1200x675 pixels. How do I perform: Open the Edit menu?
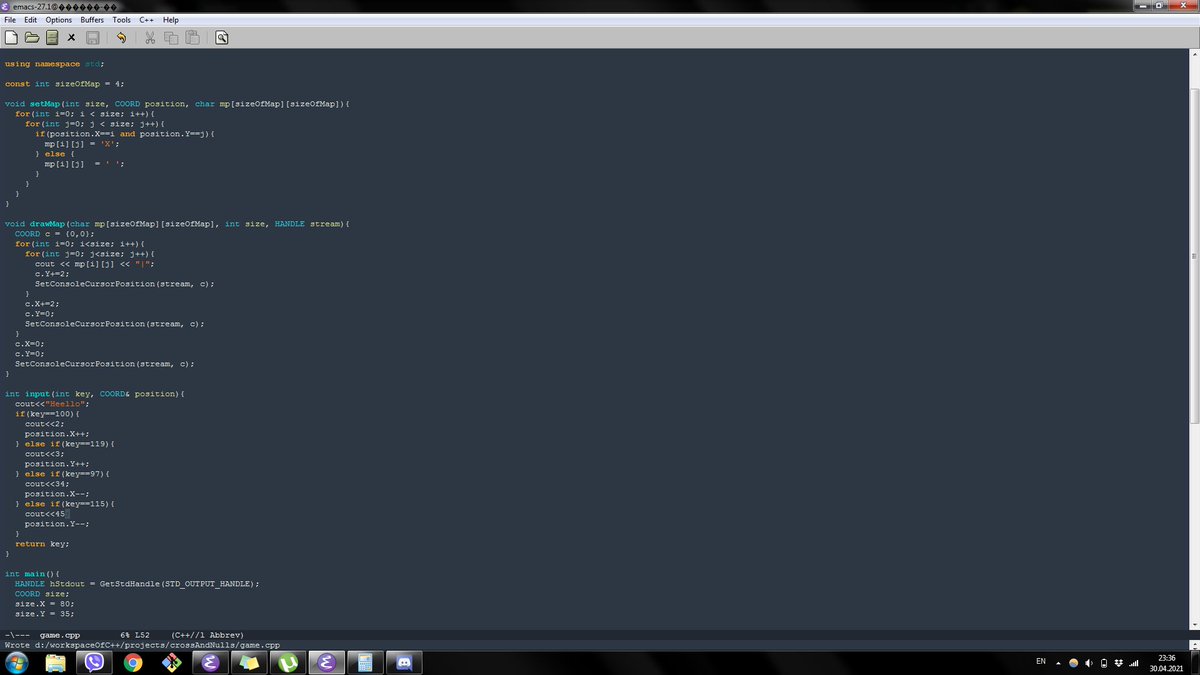tap(31, 20)
